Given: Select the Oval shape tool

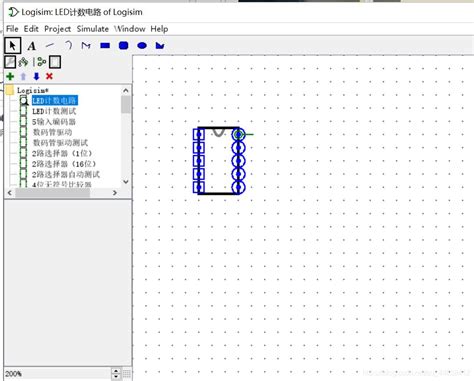Looking at the screenshot, I should (x=142, y=45).
